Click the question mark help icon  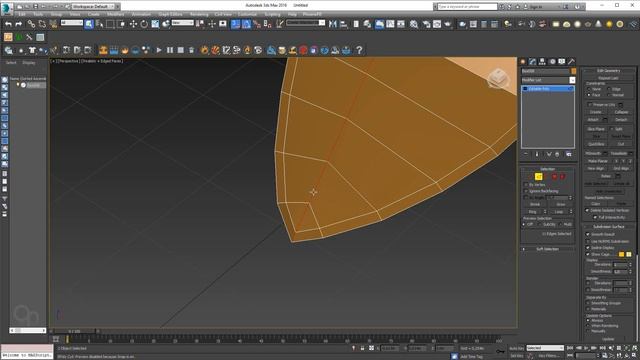coord(359,50)
